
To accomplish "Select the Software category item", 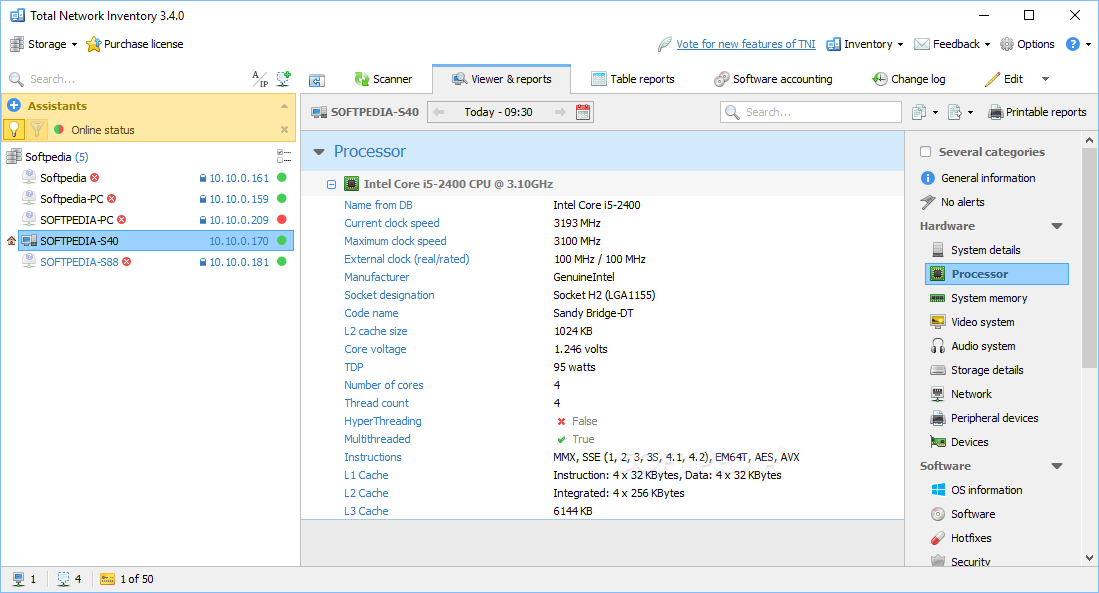I will click(963, 514).
